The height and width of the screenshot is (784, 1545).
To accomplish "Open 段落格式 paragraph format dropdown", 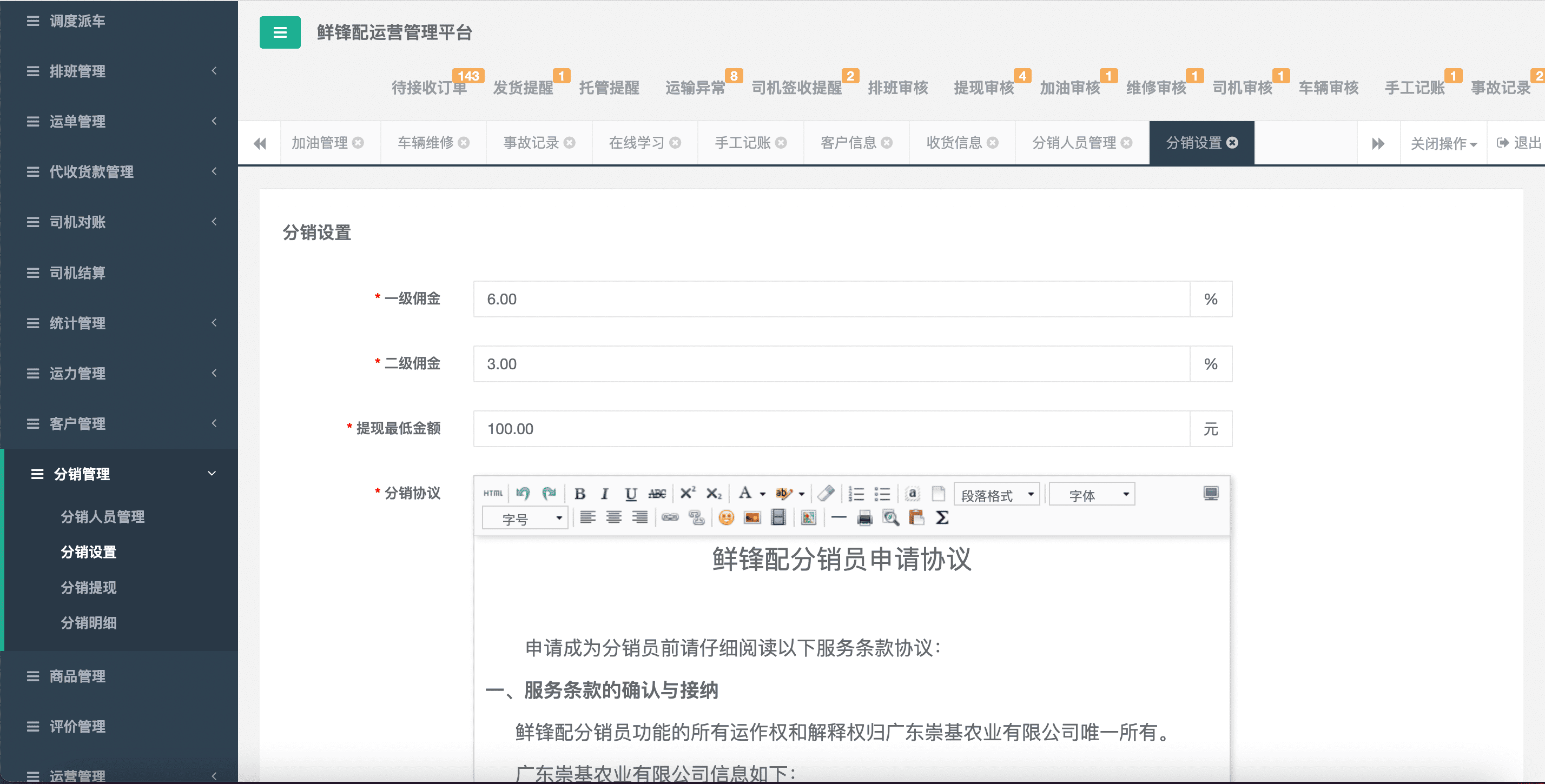I will (996, 495).
